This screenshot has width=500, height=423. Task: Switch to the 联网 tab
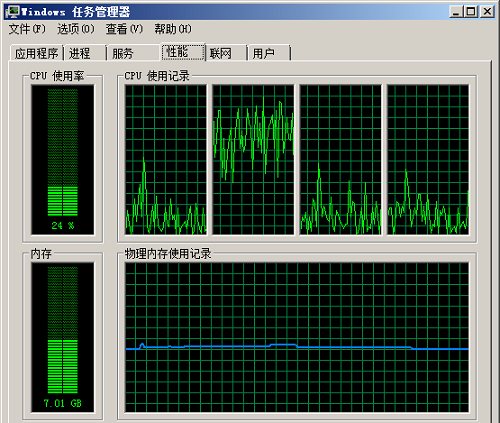(226, 53)
